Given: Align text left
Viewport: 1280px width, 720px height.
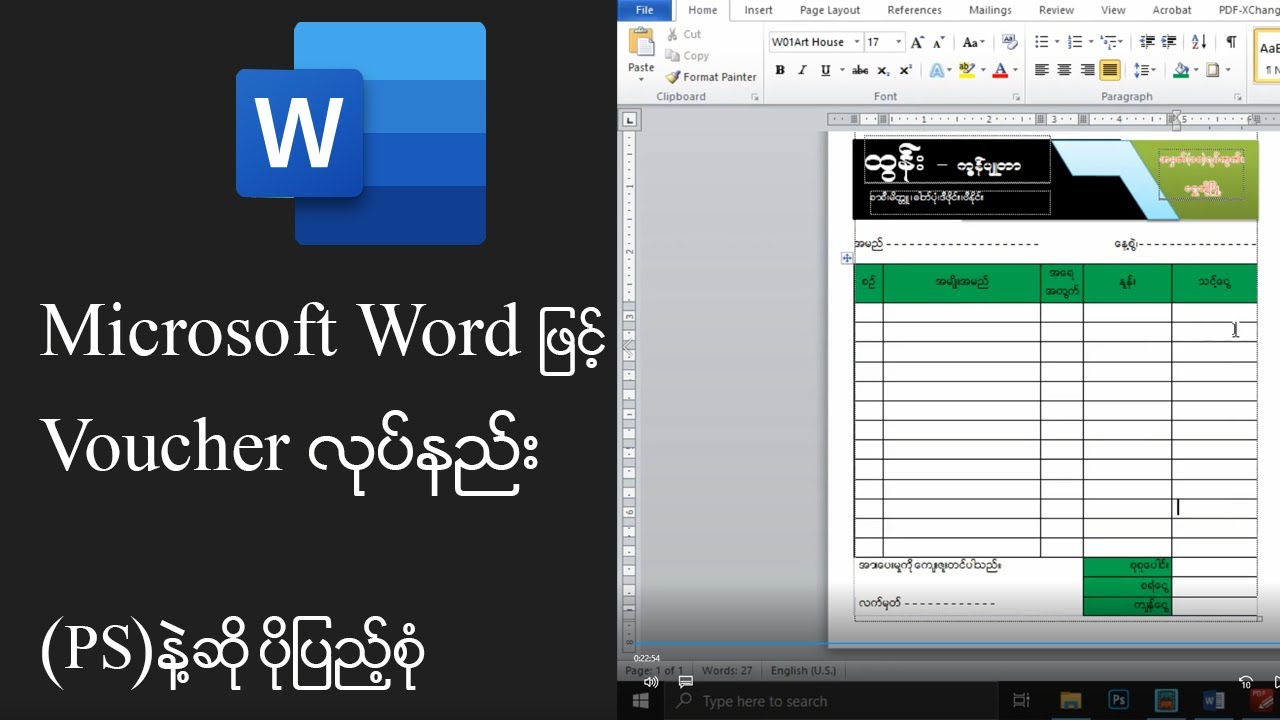Looking at the screenshot, I should (x=1041, y=70).
